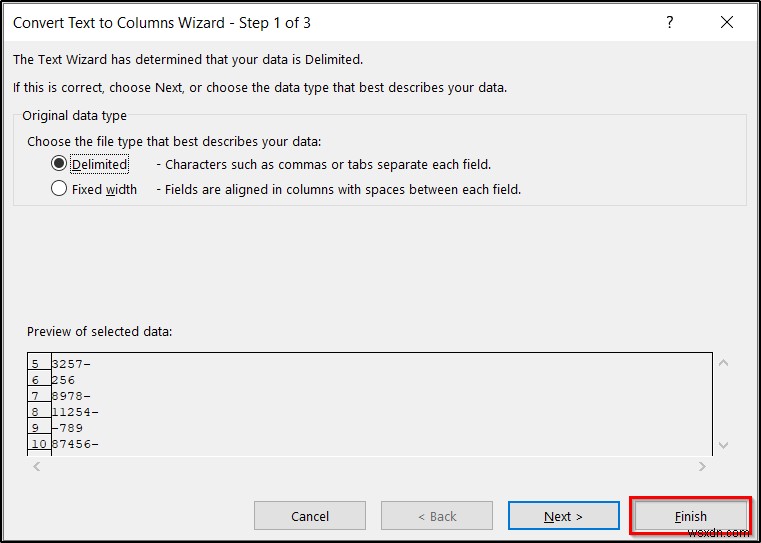Click the Back button

[435, 516]
